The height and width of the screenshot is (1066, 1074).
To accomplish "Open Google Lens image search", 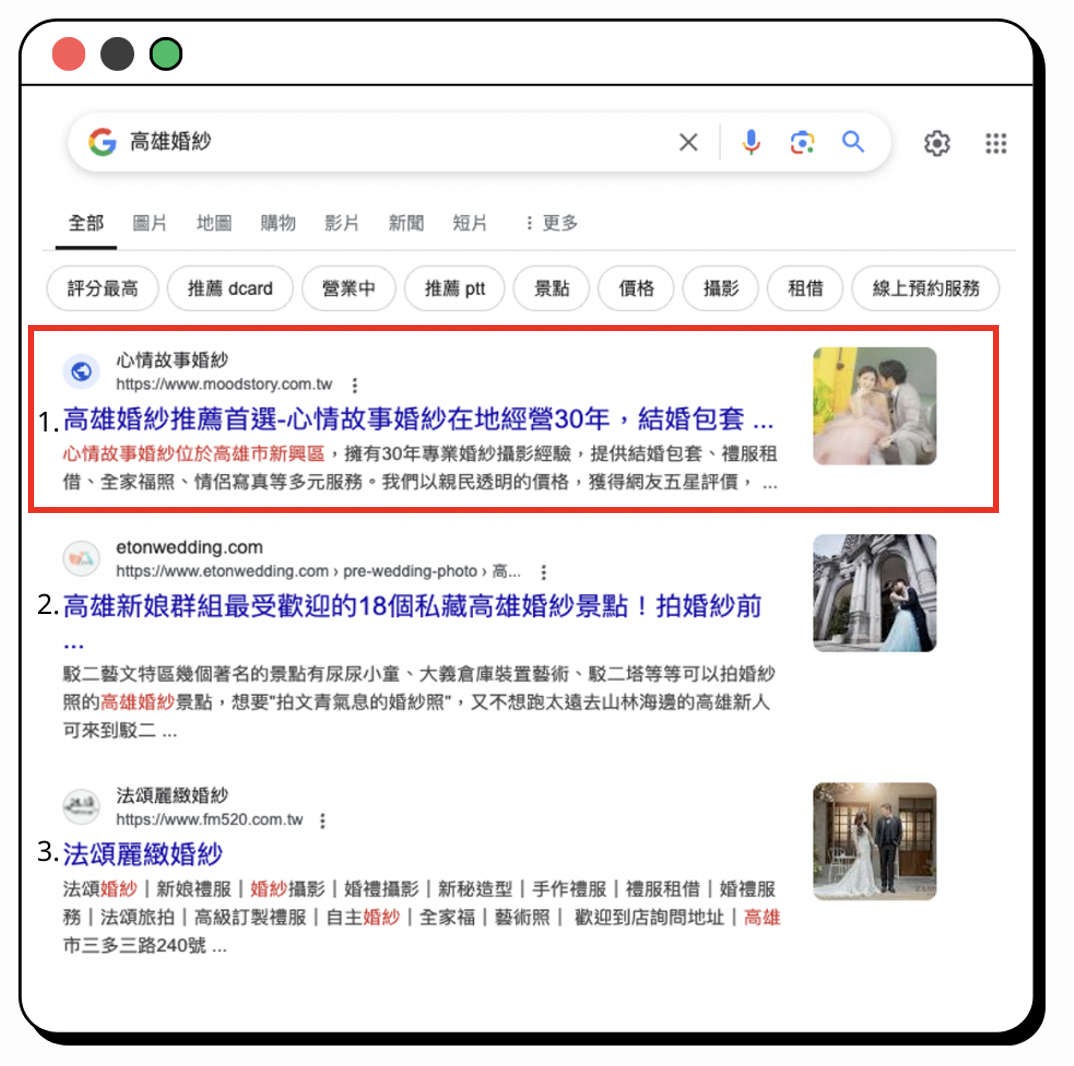I will coord(801,143).
